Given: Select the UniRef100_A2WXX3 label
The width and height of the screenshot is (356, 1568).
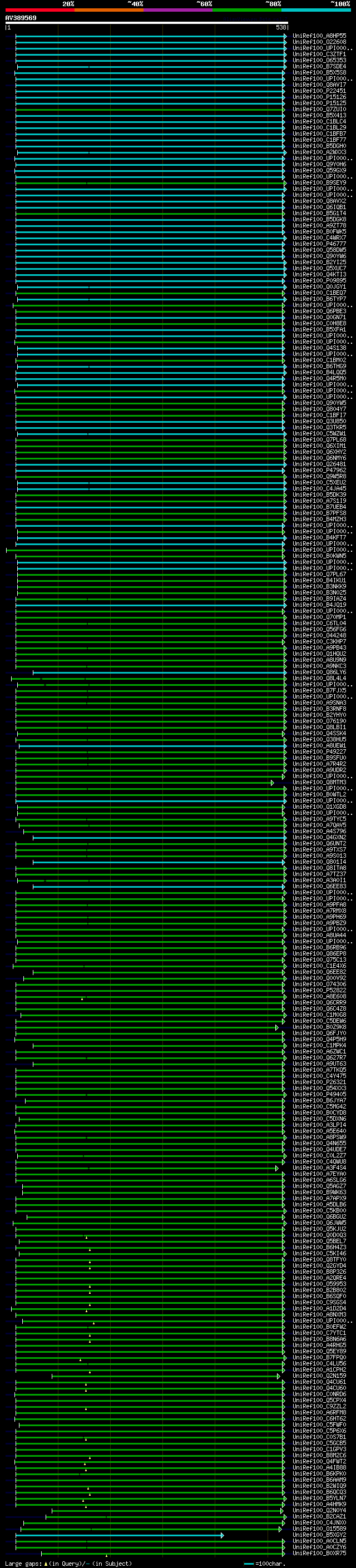Looking at the screenshot, I should point(319,152).
